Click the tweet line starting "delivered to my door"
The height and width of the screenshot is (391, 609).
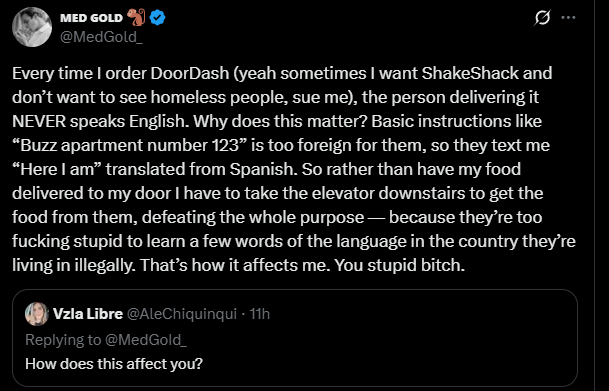(x=278, y=193)
